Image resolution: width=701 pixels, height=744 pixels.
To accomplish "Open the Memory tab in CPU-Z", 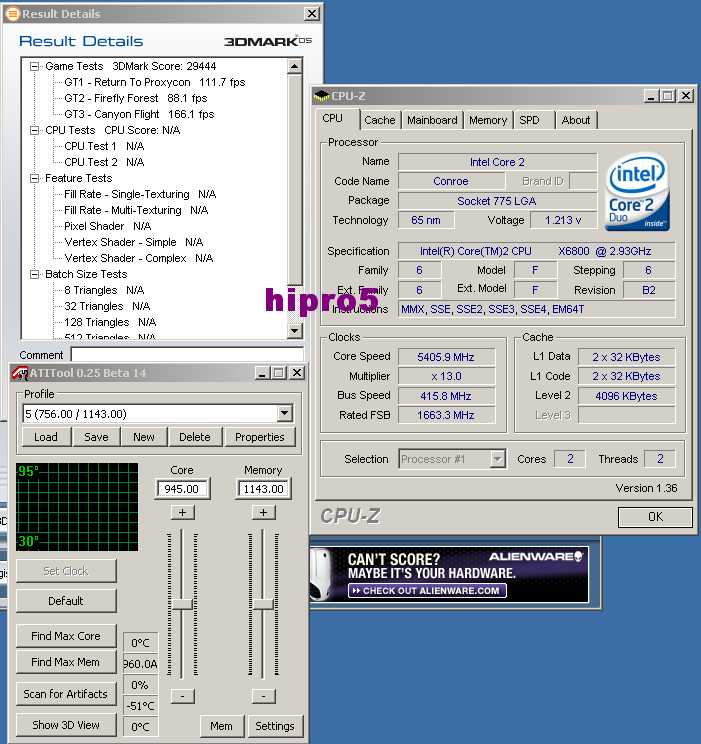I will pyautogui.click(x=488, y=120).
